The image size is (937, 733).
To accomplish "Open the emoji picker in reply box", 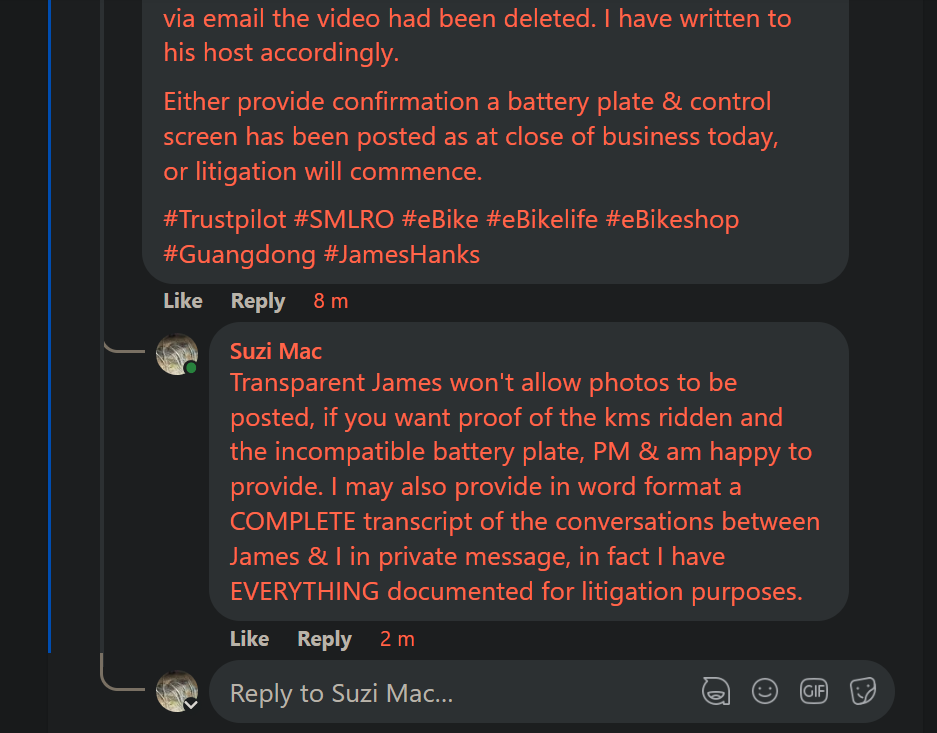I will pyautogui.click(x=765, y=691).
